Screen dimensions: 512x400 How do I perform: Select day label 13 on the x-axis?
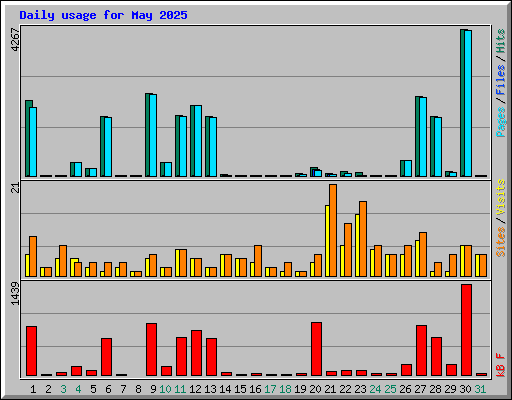coord(210,389)
